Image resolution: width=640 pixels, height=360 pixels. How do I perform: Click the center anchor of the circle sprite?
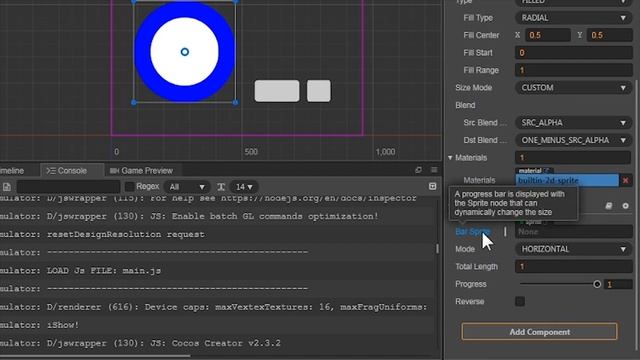(x=184, y=52)
